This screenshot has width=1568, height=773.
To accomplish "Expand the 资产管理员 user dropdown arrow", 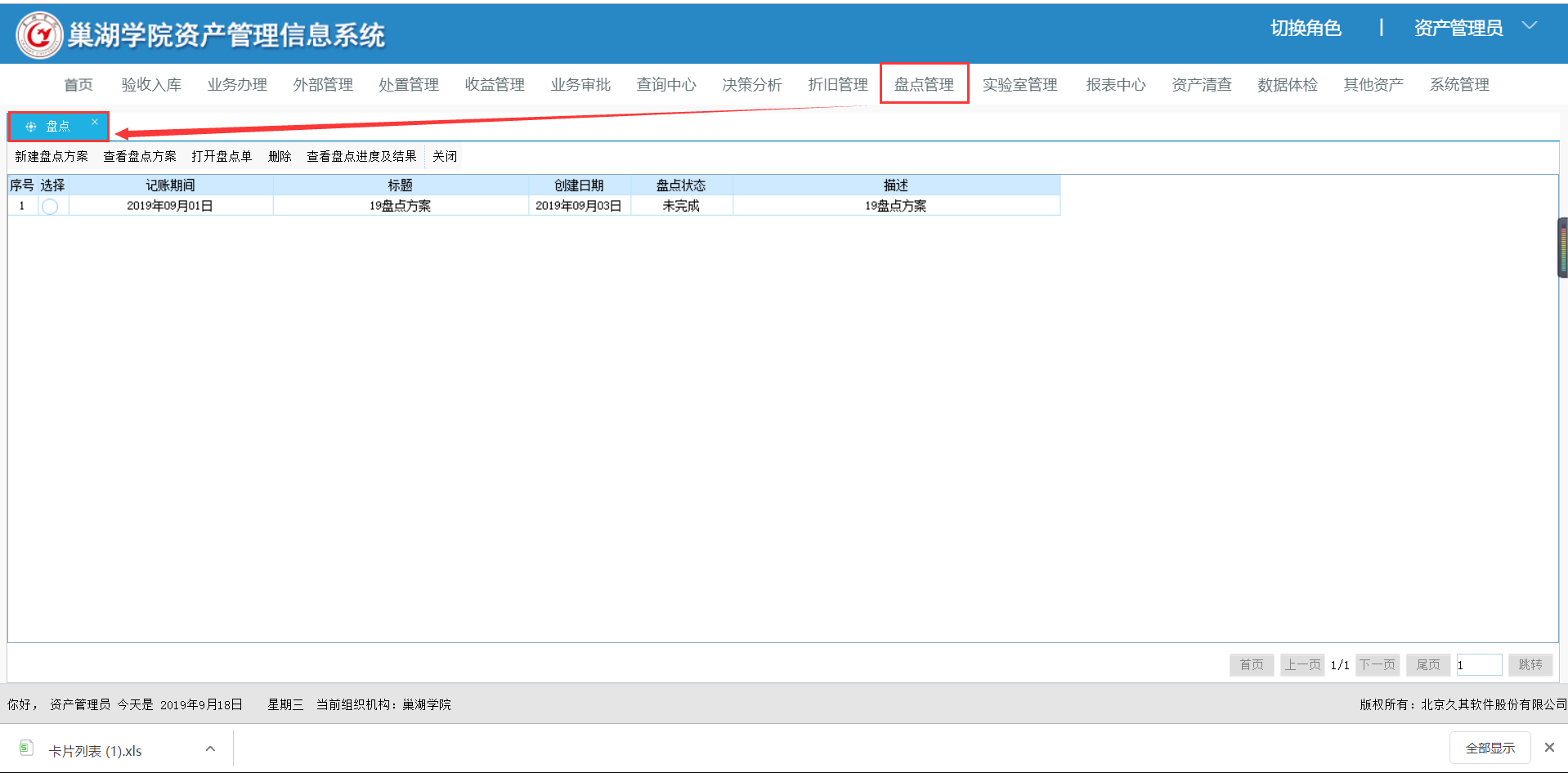I will coord(1529,26).
